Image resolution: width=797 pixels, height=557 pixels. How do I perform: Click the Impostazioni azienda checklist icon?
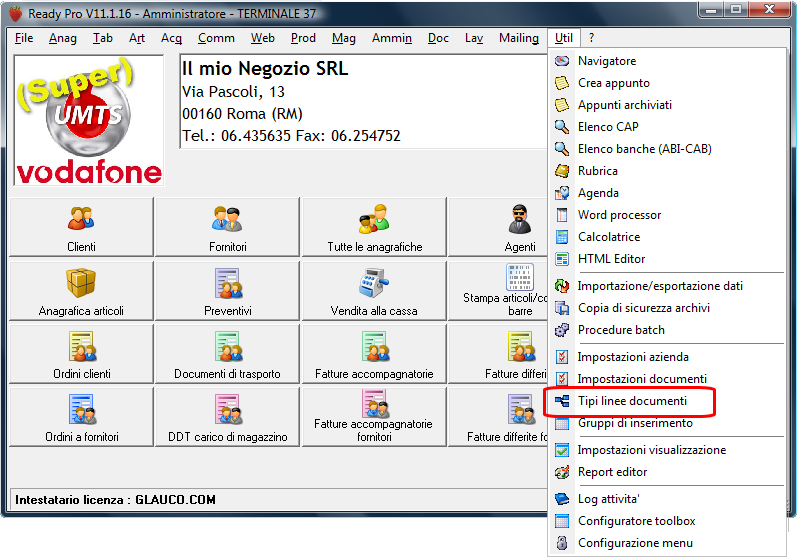point(562,357)
